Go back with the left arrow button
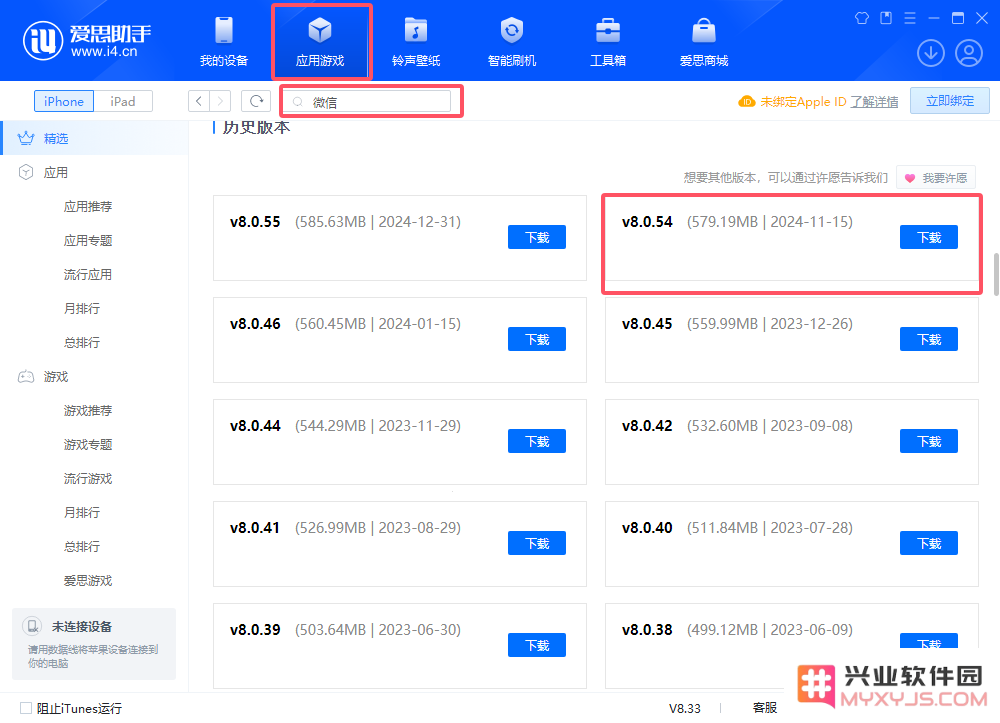Image resolution: width=1000 pixels, height=723 pixels. (x=198, y=101)
